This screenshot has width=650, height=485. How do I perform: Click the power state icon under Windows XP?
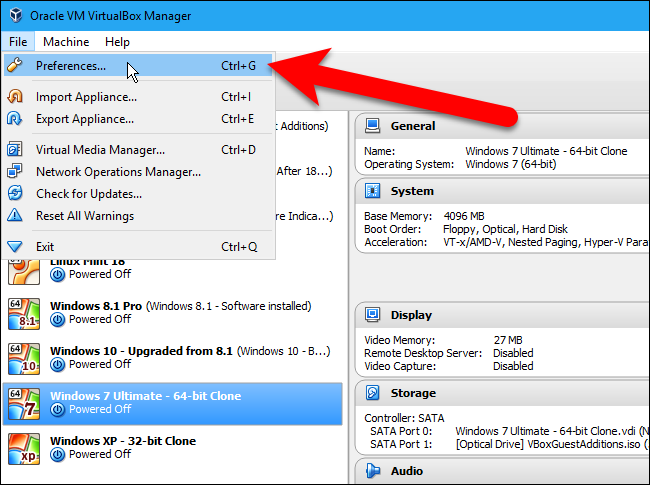[58, 455]
